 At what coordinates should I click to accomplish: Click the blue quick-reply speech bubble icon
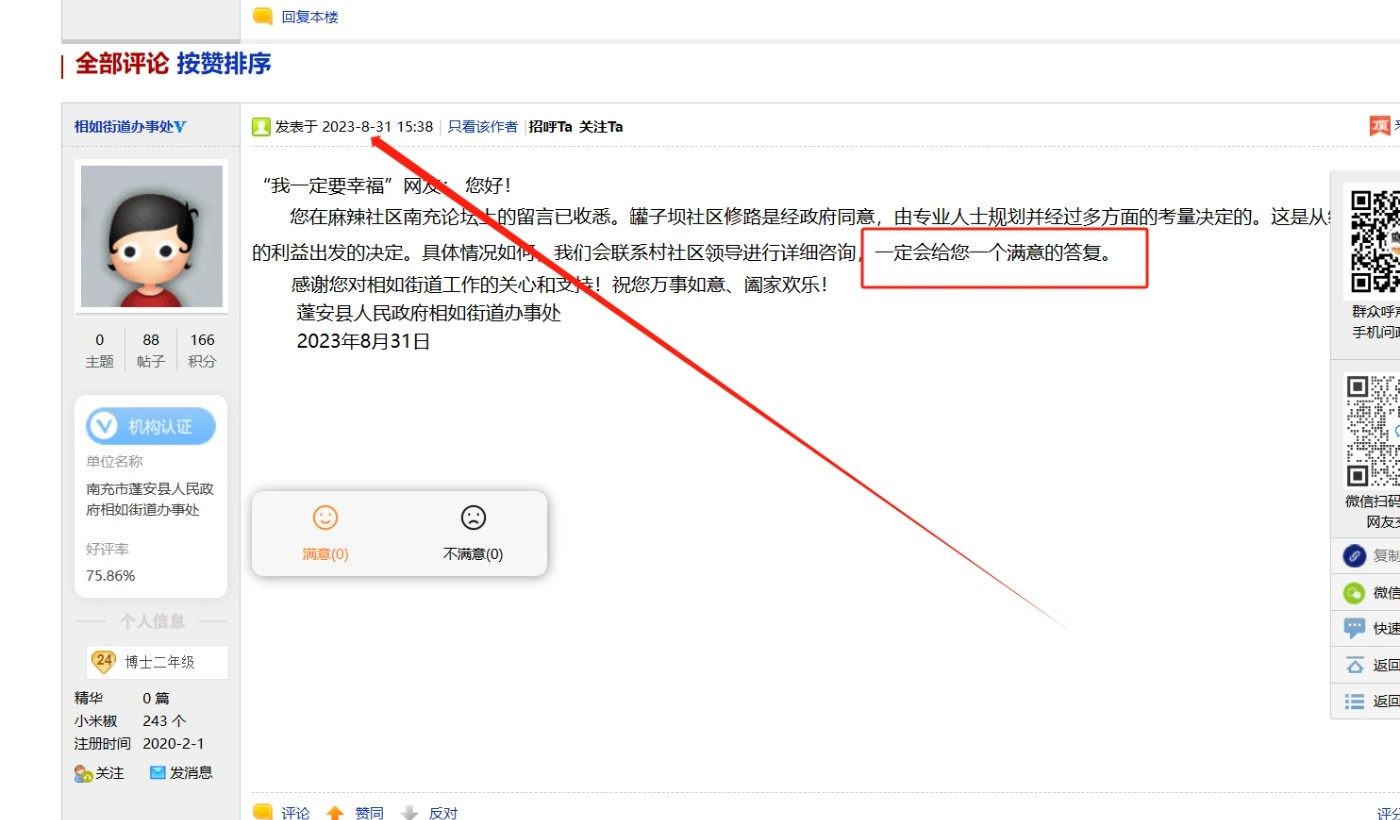coord(1355,629)
